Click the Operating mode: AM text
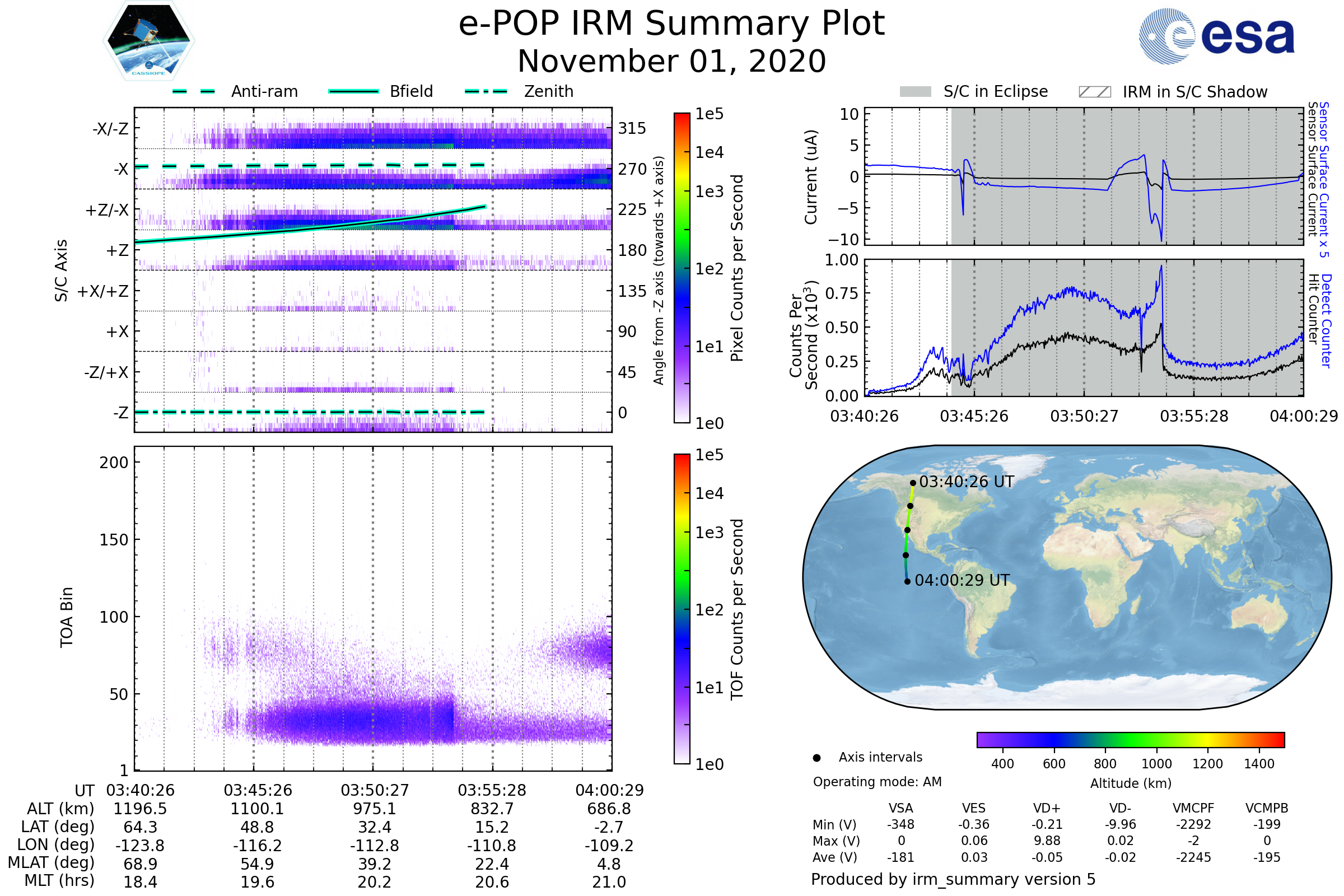The image size is (1344, 896). (877, 782)
